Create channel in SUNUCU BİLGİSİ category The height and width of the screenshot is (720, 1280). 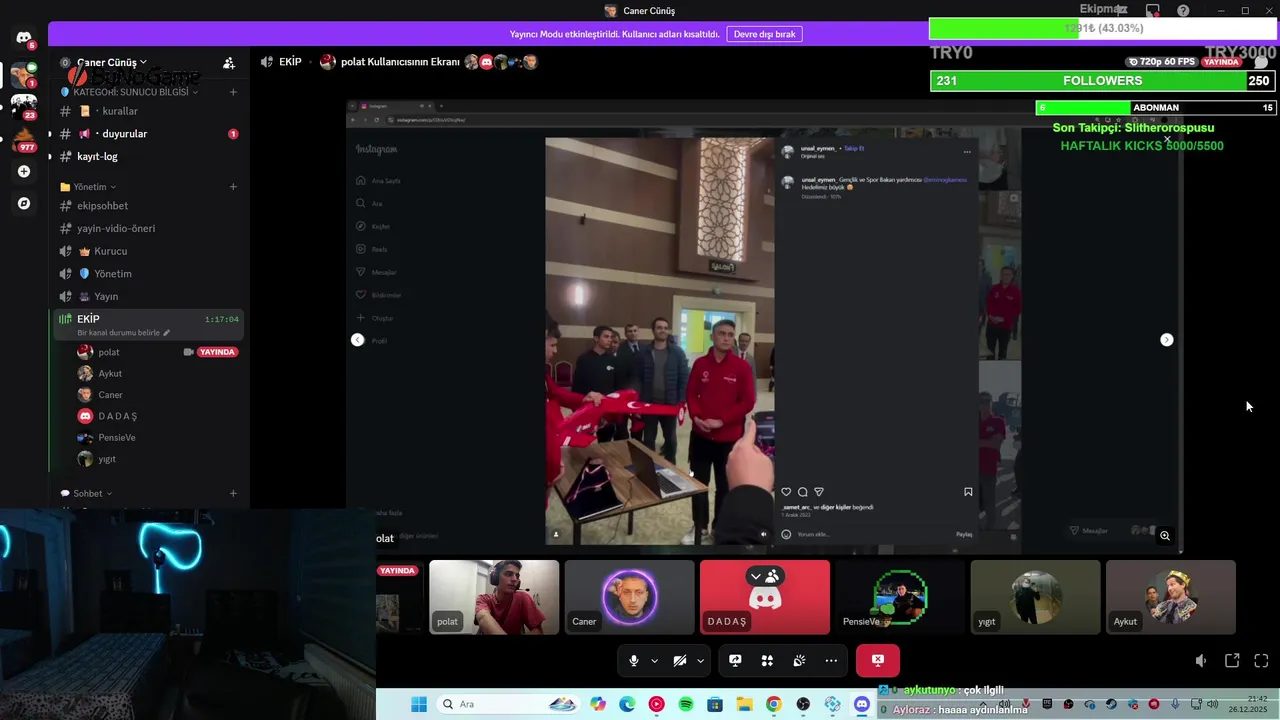[x=233, y=92]
